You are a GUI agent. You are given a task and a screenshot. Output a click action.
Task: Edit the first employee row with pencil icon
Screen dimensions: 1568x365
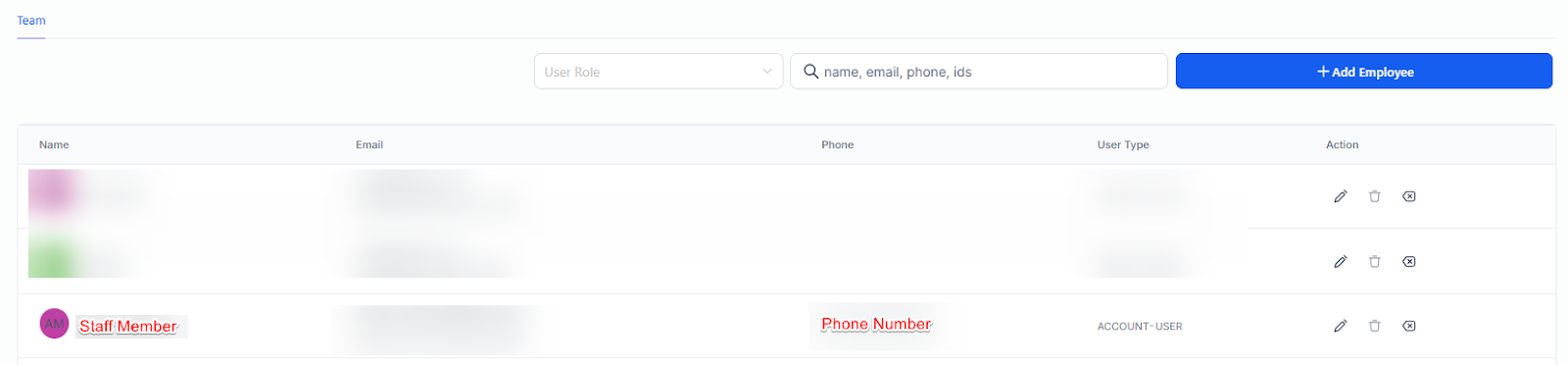1340,196
